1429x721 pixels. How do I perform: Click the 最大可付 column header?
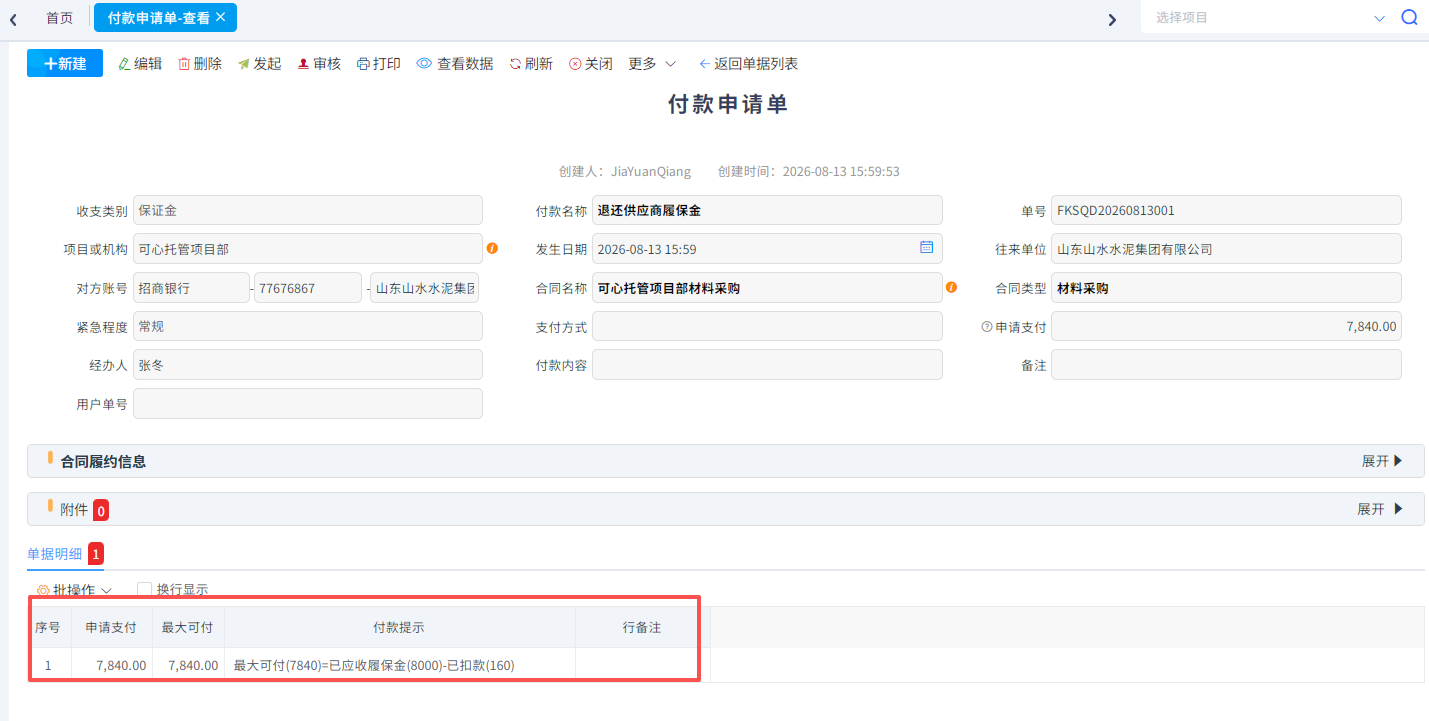point(188,627)
